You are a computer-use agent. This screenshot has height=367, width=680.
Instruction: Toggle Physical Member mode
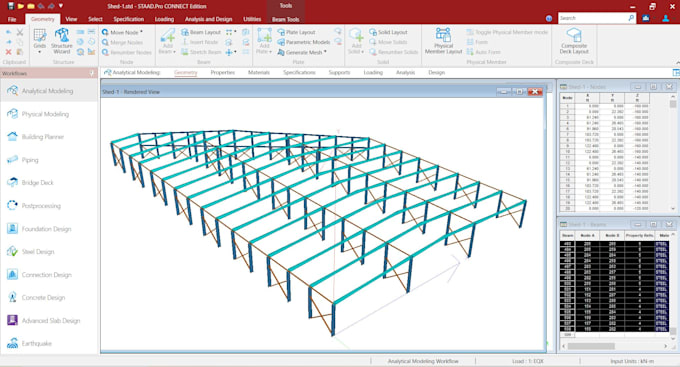coord(507,32)
